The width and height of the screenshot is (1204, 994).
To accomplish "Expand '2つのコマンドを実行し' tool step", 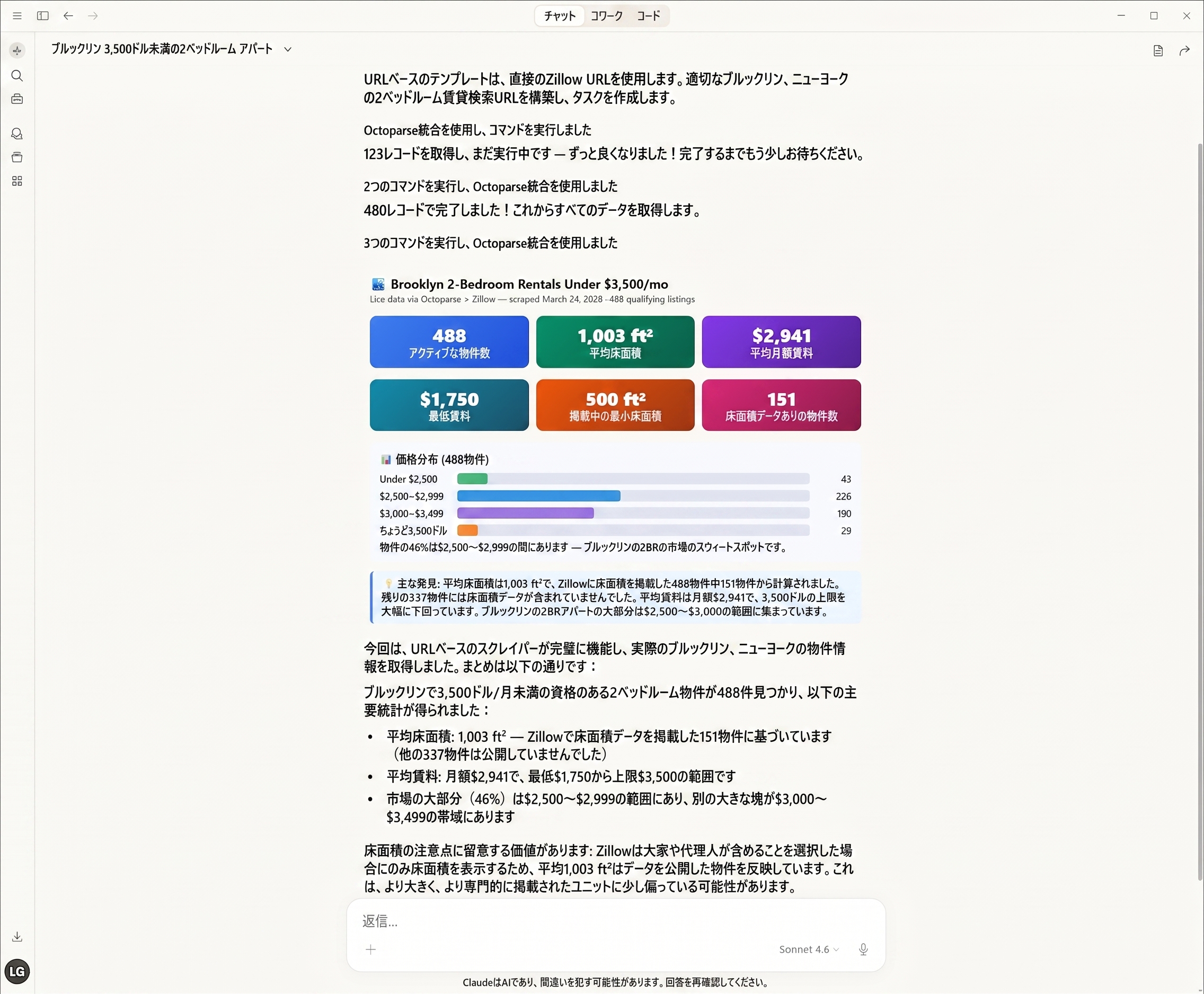I will (491, 186).
